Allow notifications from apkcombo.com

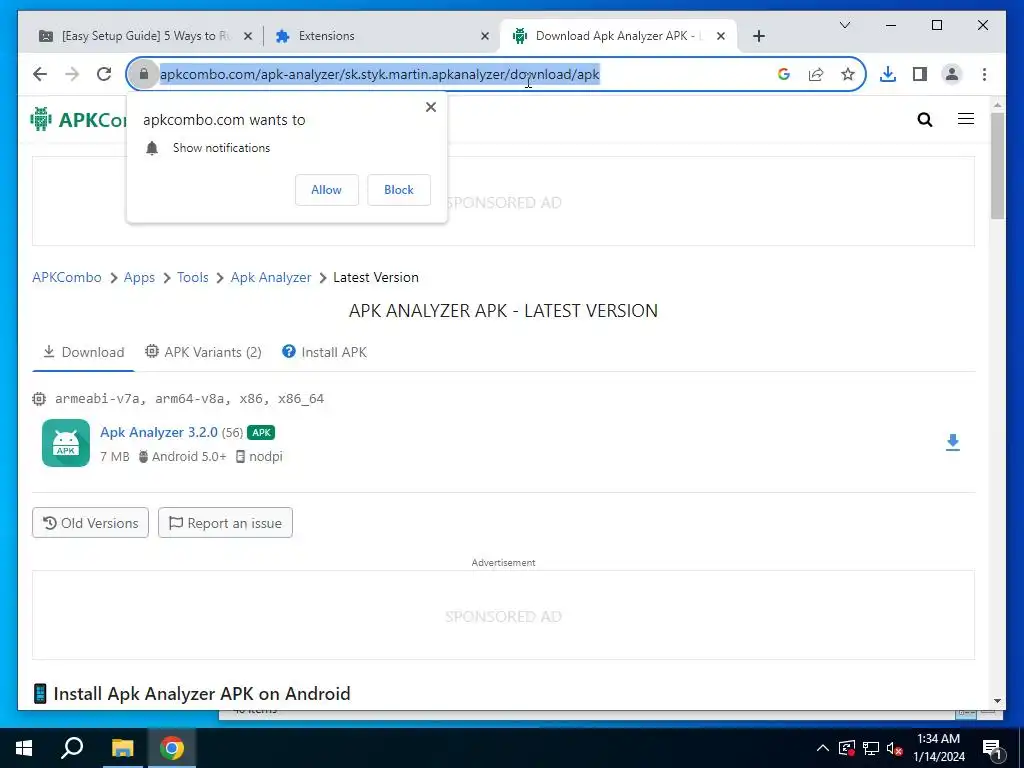(x=327, y=189)
